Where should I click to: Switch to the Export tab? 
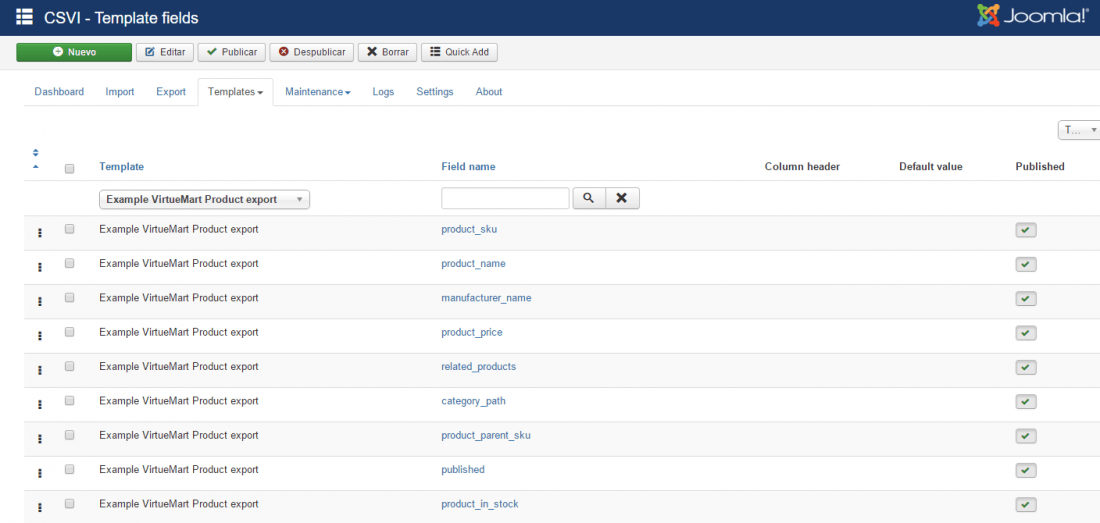point(171,92)
